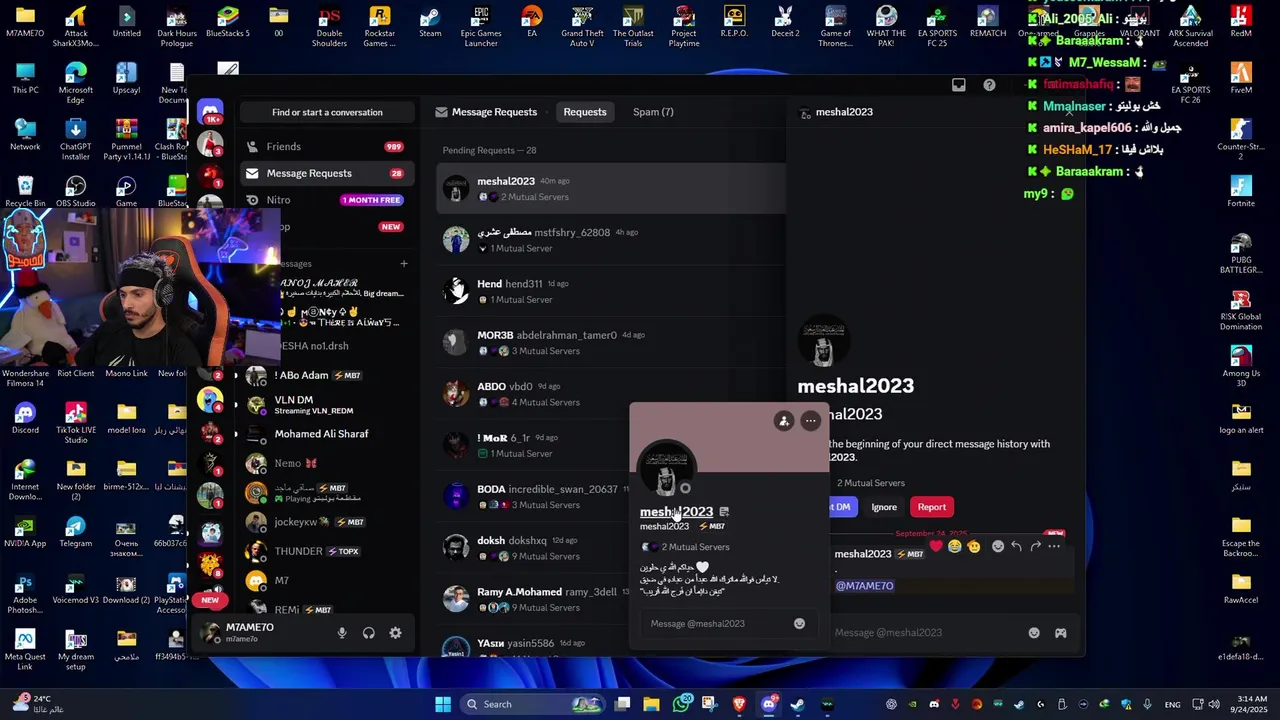Open Telegram desktop shortcut

tap(76, 533)
